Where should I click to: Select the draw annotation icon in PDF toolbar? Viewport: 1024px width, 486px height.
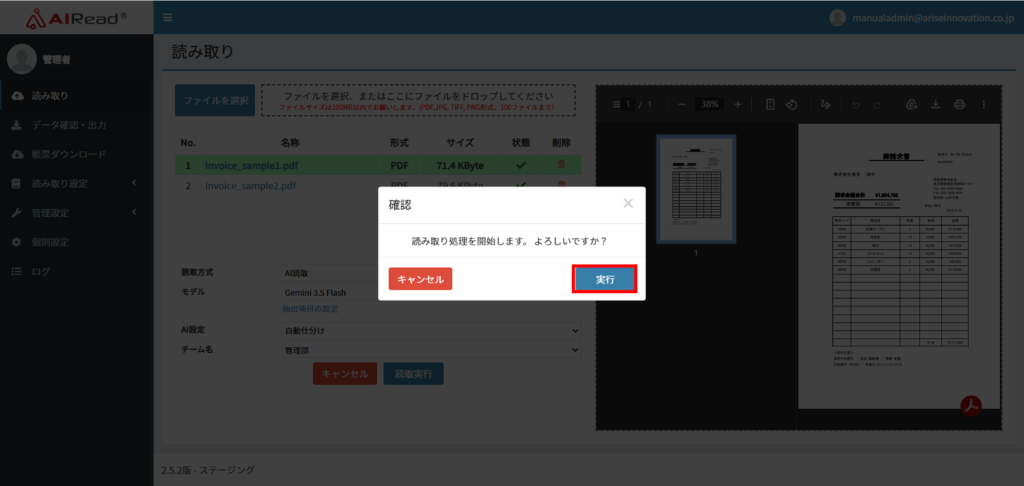click(825, 104)
